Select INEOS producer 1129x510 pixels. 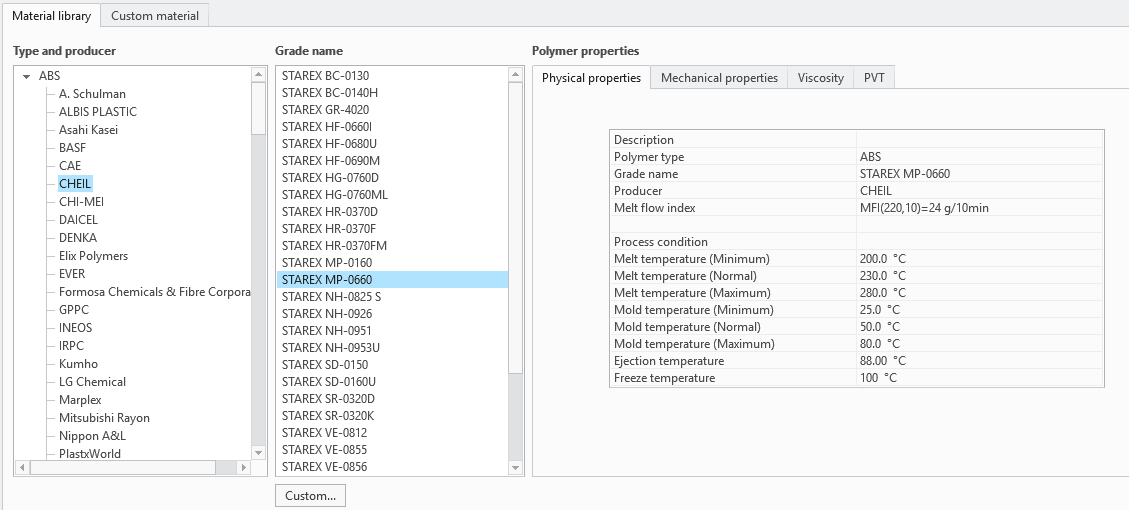76,328
